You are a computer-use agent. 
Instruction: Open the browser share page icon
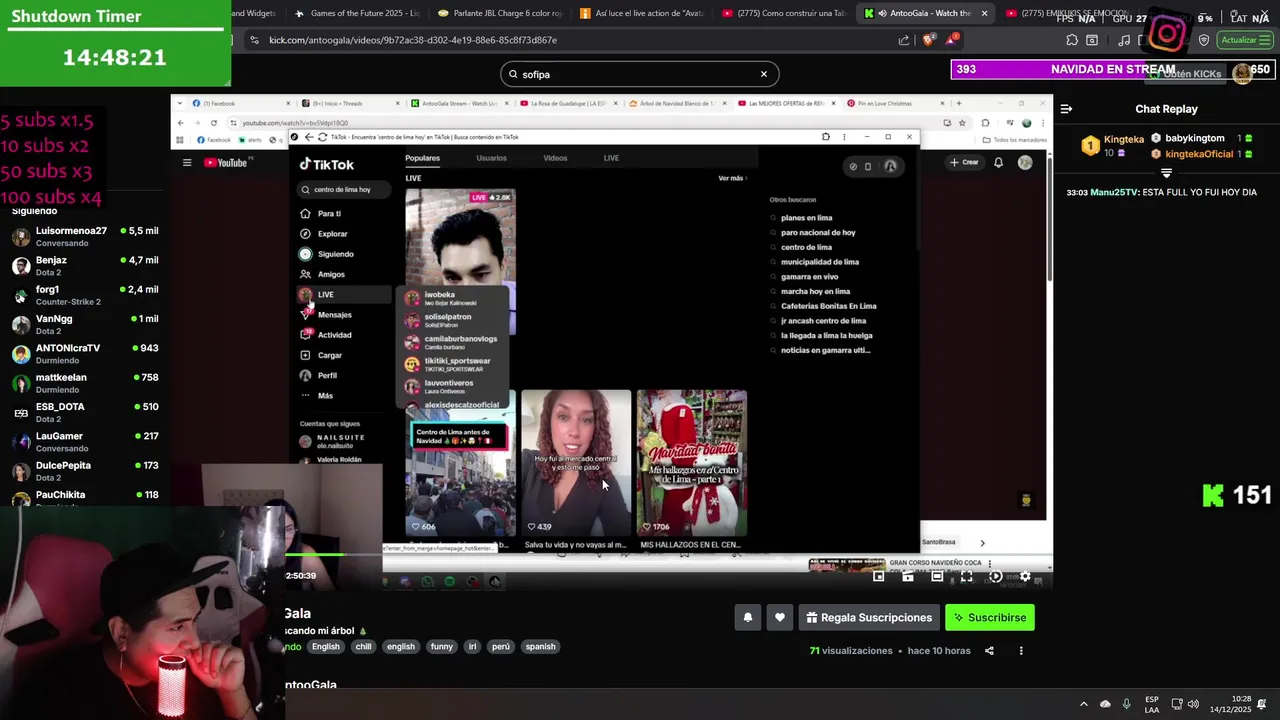[904, 40]
